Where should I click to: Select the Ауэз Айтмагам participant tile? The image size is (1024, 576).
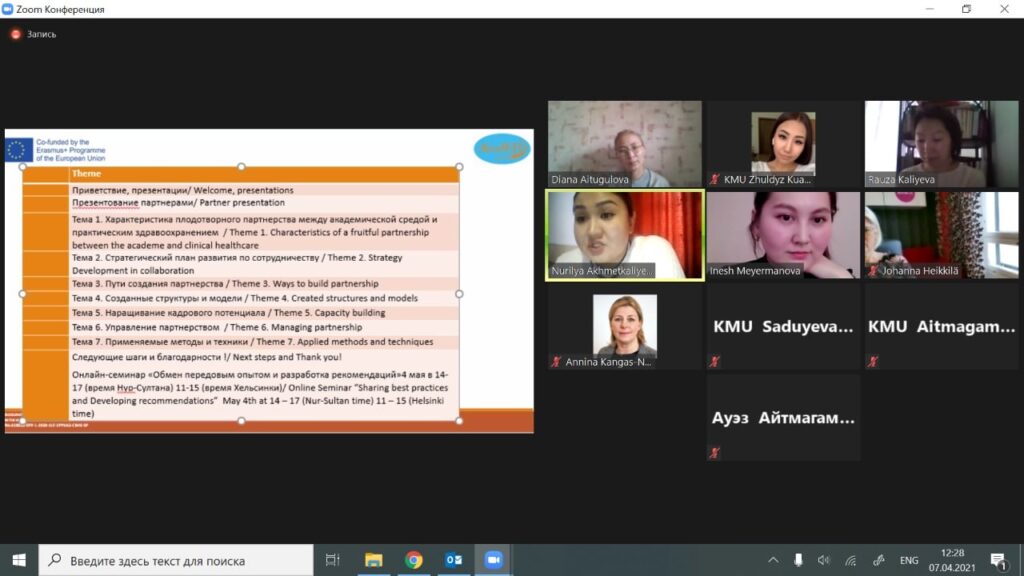click(x=783, y=418)
